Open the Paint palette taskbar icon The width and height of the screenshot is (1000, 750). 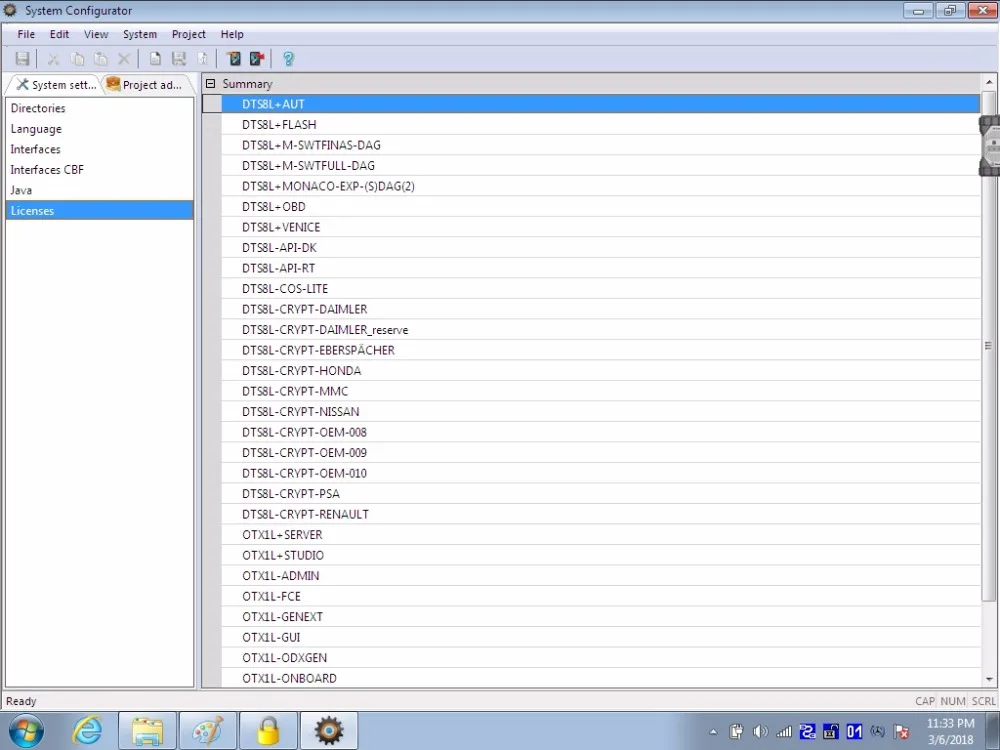208,731
